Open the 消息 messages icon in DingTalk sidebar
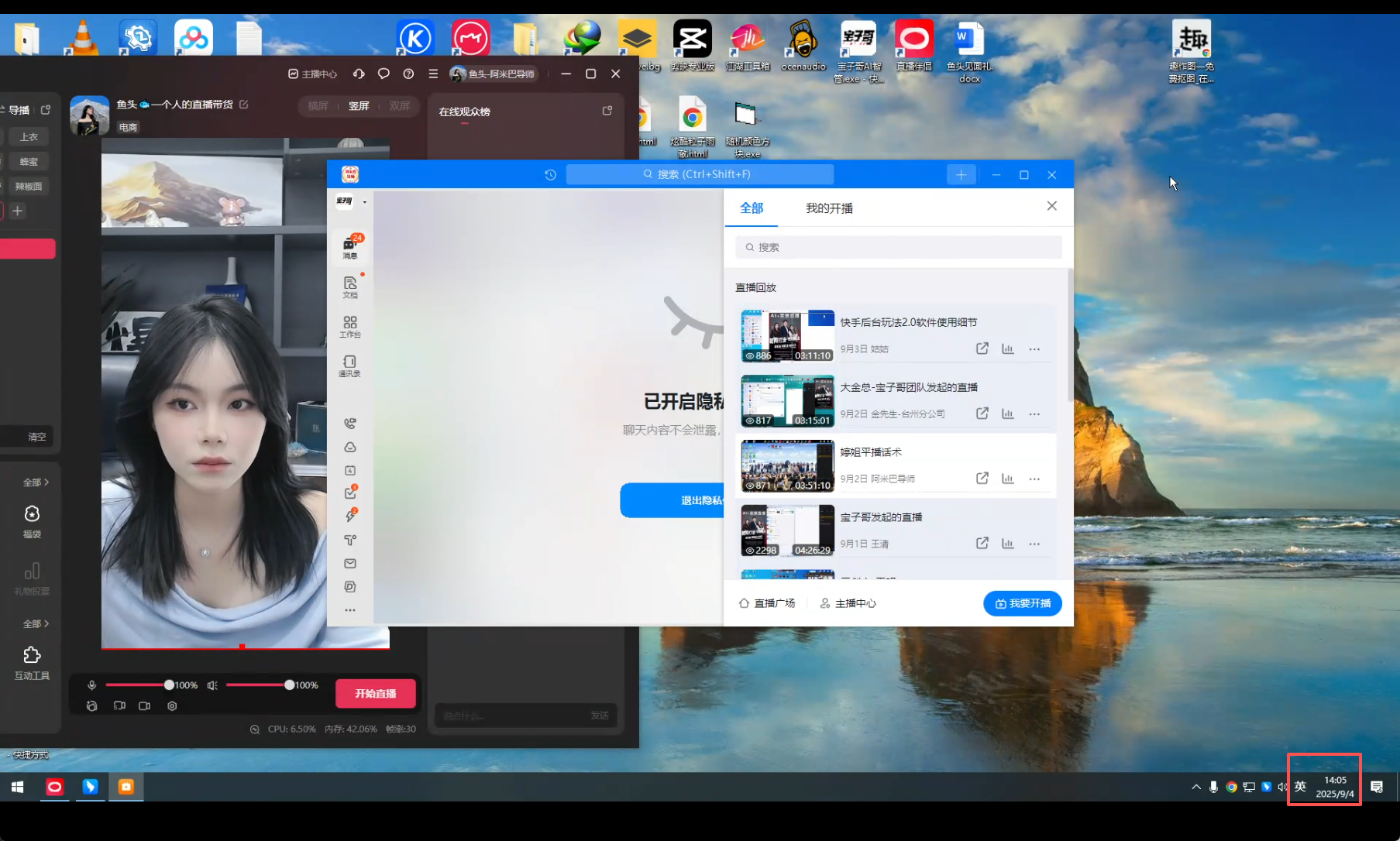The width and height of the screenshot is (1400, 841). pyautogui.click(x=349, y=246)
